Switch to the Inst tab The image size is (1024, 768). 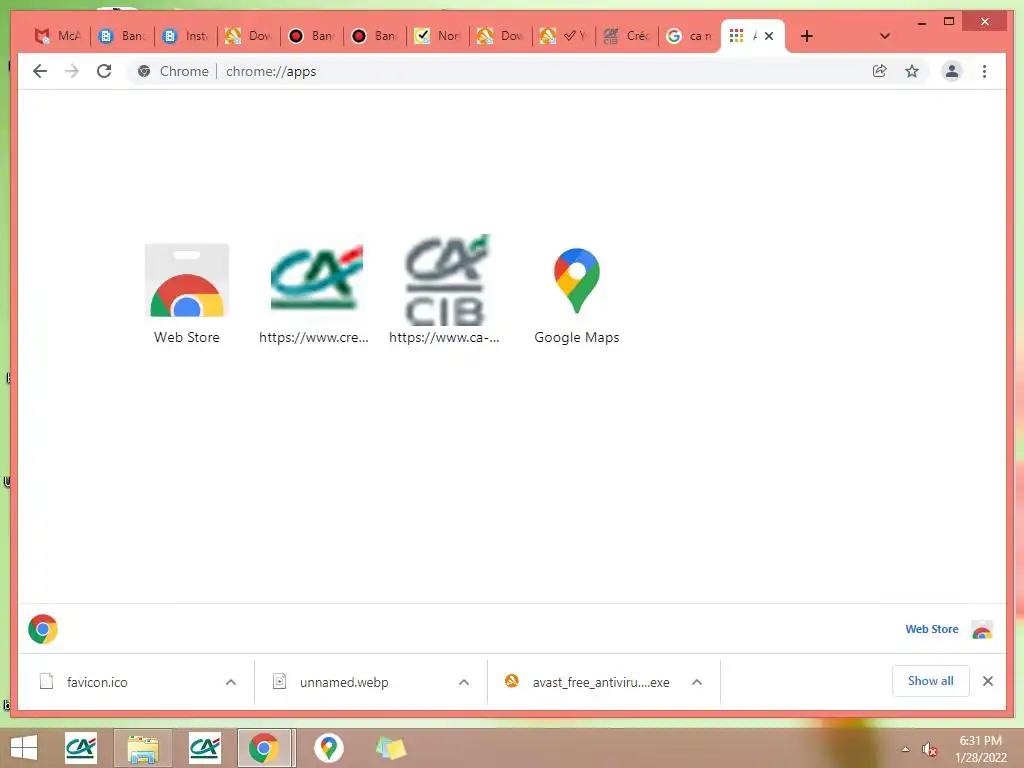point(187,36)
